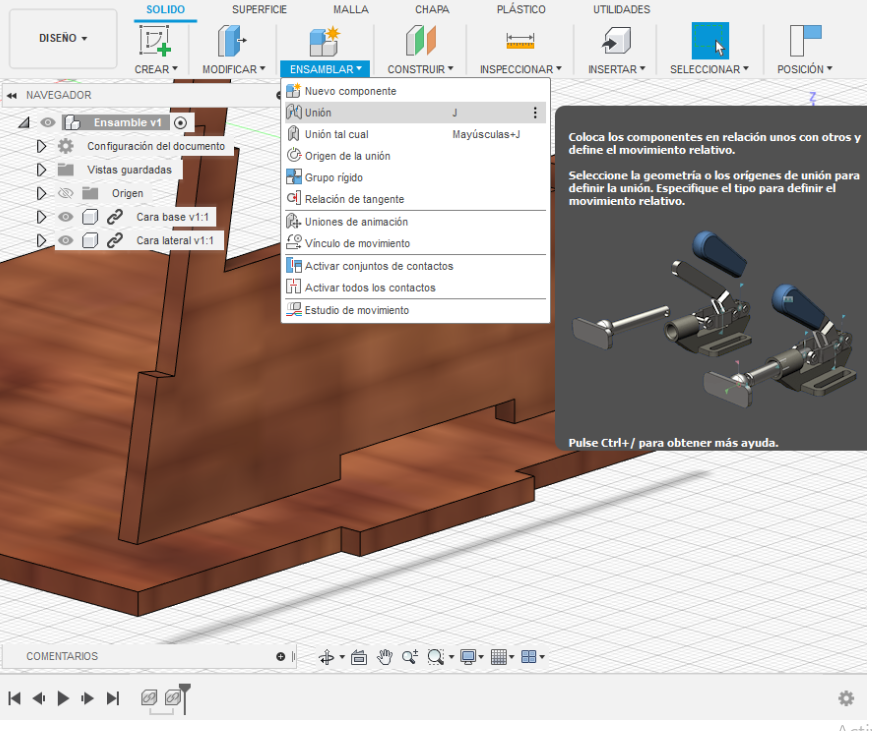The image size is (872, 731).
Task: Click the Select tool icon above SELECCIONAR
Action: pos(710,41)
